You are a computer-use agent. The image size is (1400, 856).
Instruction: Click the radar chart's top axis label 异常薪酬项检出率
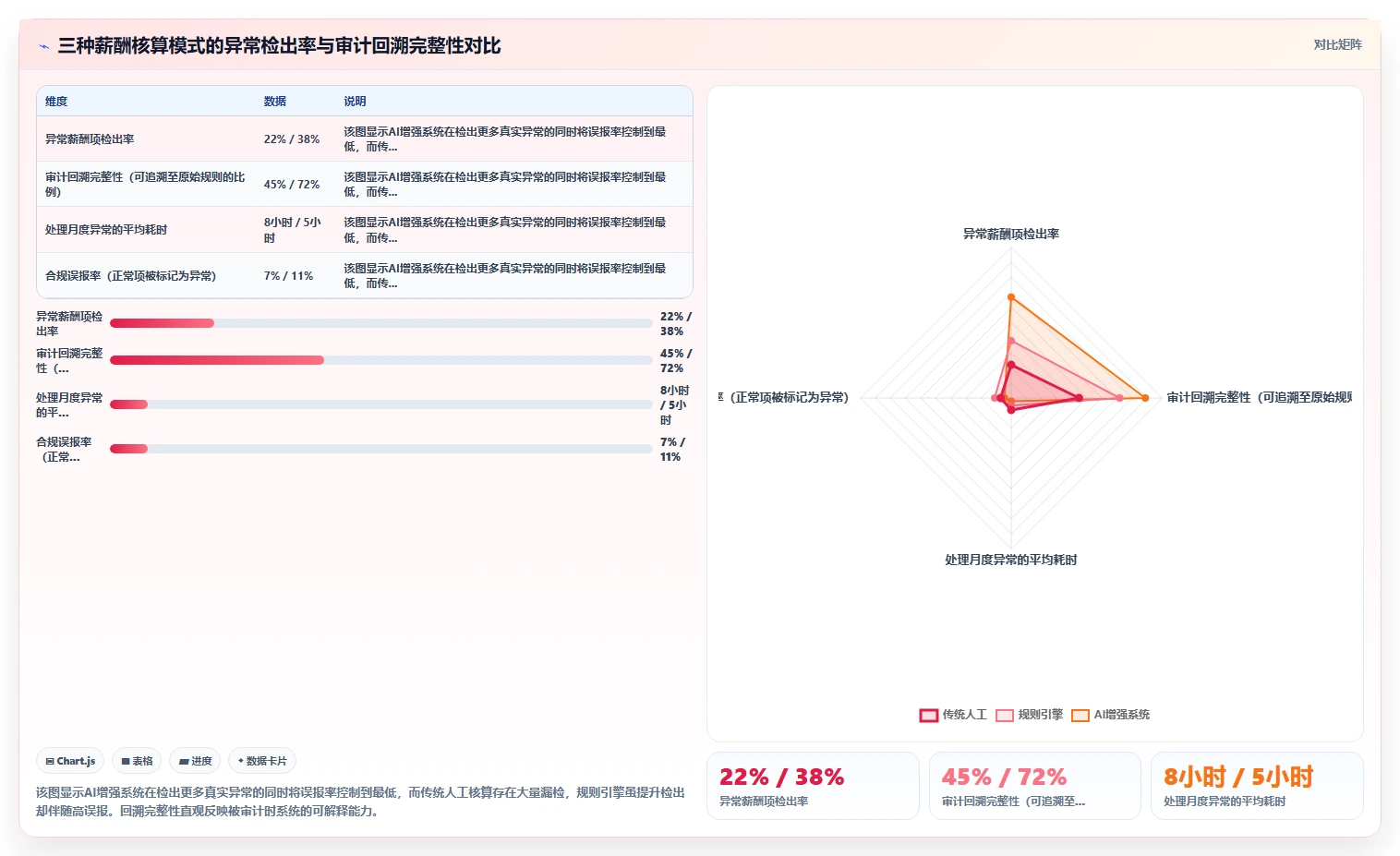click(x=1011, y=235)
